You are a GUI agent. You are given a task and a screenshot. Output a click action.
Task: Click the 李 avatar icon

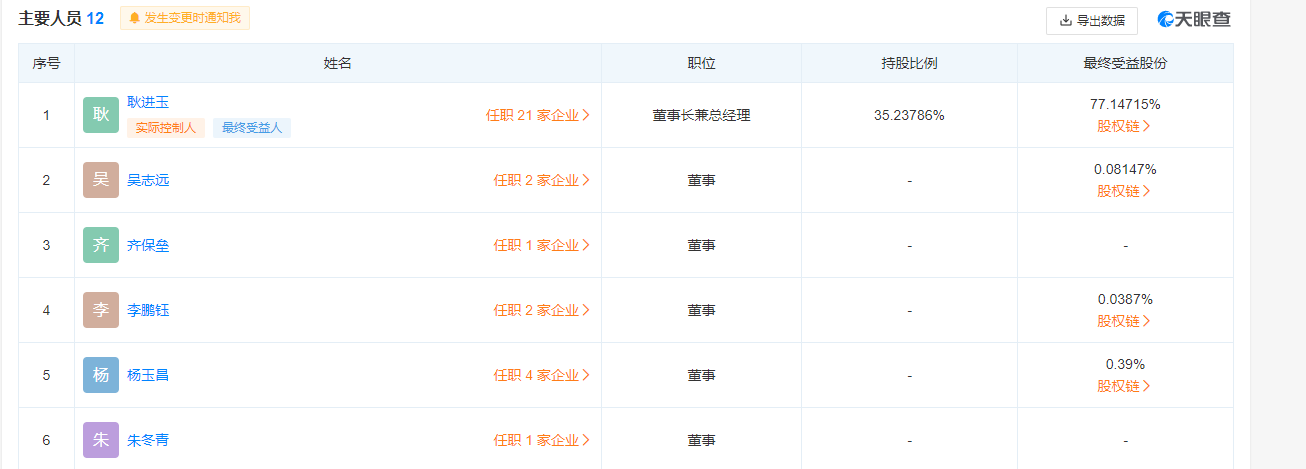coord(101,310)
